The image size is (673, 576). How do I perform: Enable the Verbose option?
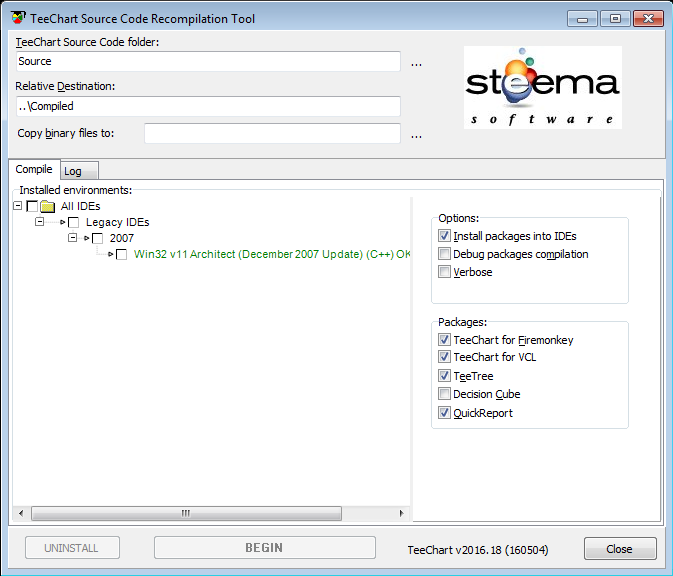point(444,272)
